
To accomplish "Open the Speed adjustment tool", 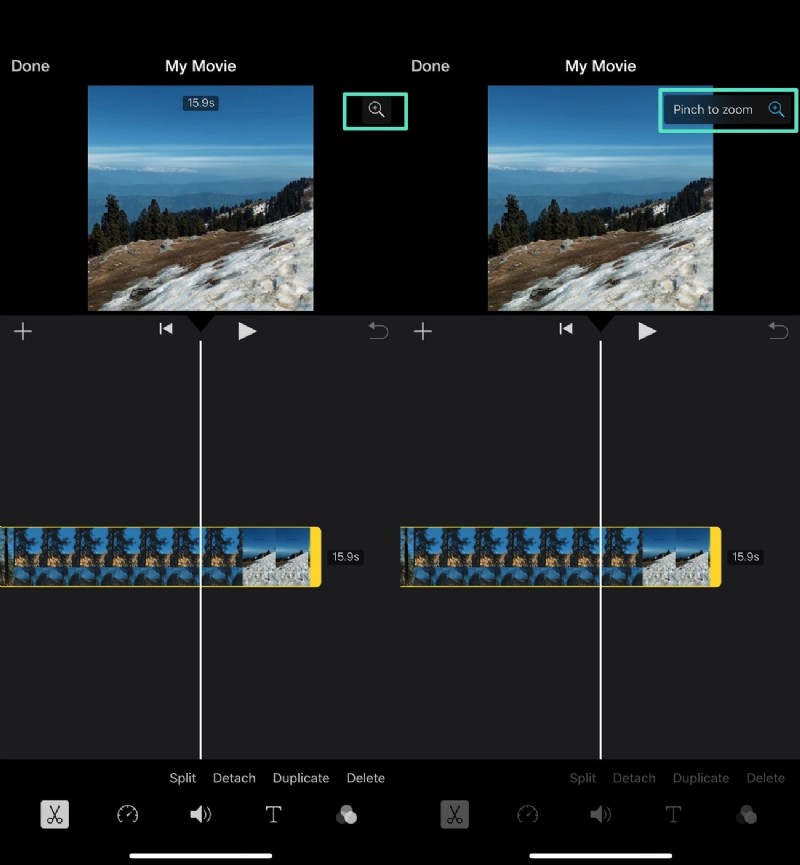I will click(128, 814).
